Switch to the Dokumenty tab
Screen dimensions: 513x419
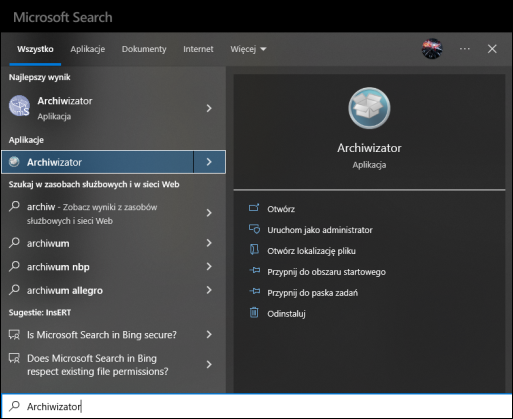pyautogui.click(x=144, y=49)
